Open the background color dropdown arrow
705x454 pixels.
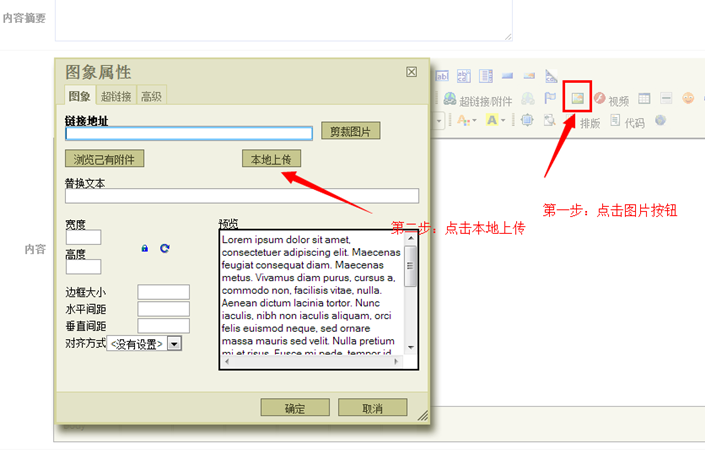coord(504,121)
